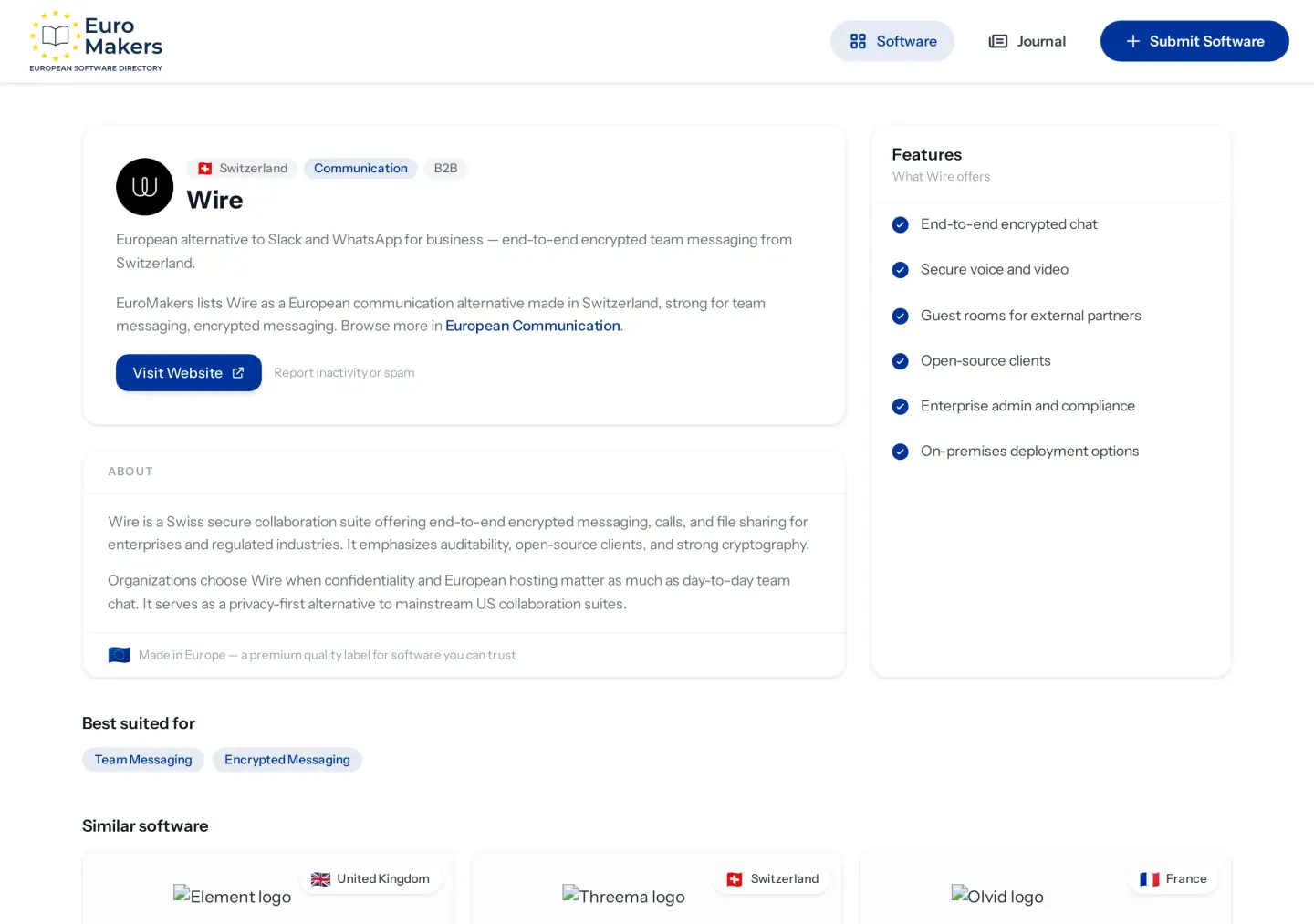Open the Journal menu item
This screenshot has height=924, width=1314.
1027,41
